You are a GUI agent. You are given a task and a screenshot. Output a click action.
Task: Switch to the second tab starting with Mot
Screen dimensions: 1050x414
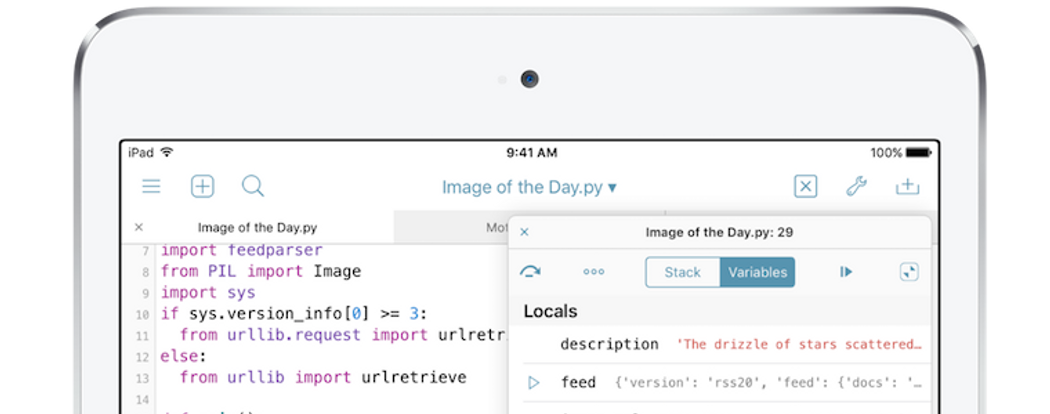point(497,228)
